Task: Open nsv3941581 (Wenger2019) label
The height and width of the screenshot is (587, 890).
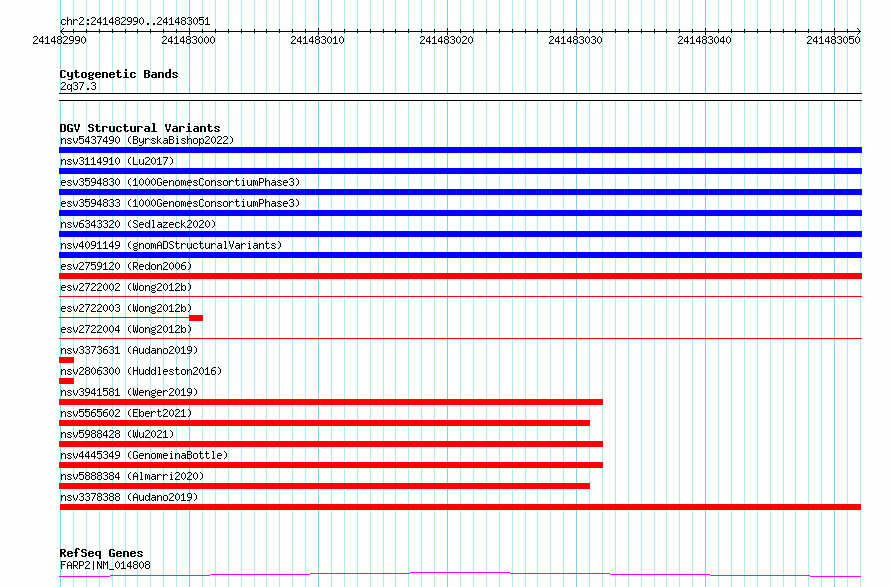Action: [x=129, y=392]
